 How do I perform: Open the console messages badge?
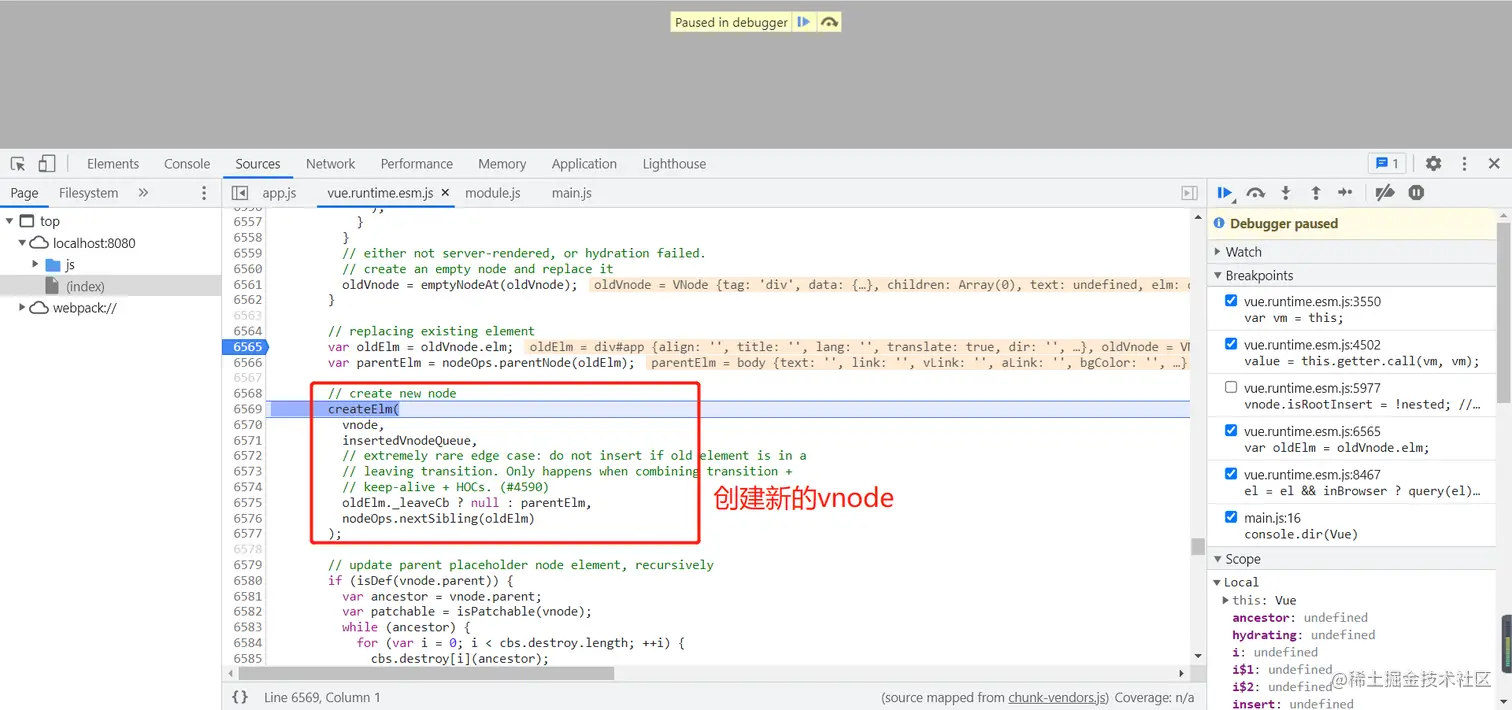[x=1388, y=164]
